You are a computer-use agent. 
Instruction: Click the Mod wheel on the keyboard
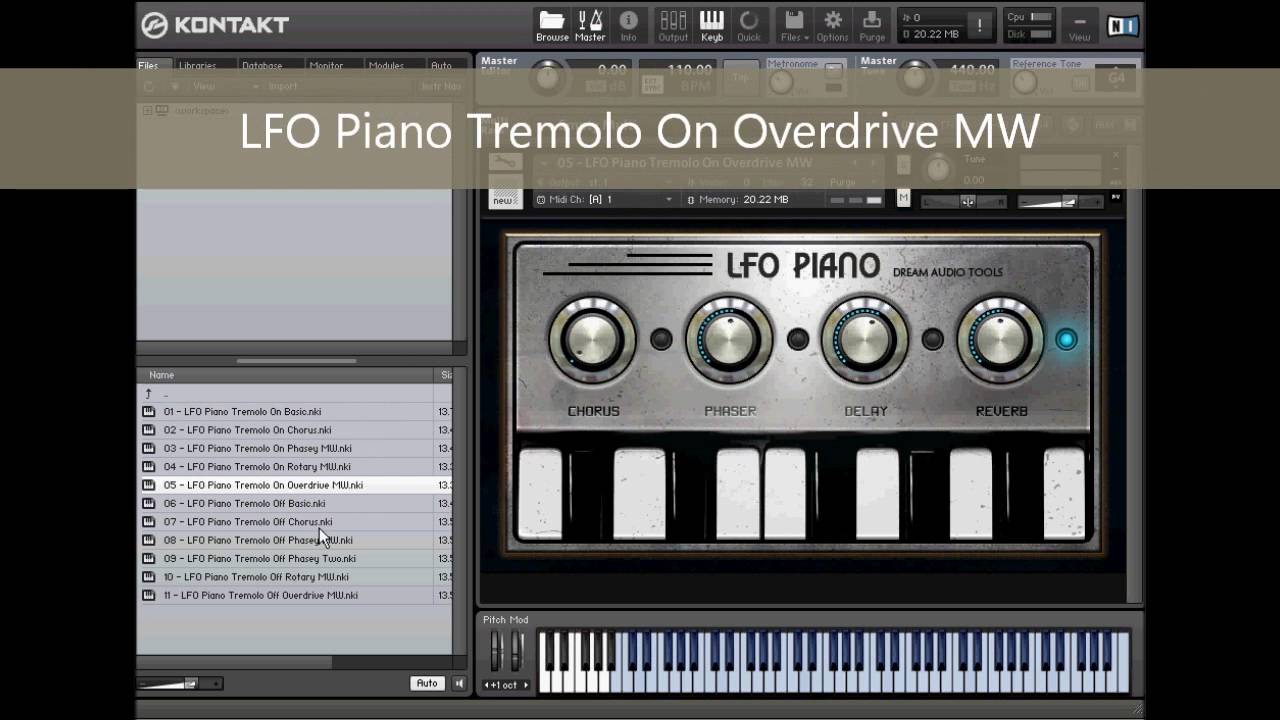516,651
